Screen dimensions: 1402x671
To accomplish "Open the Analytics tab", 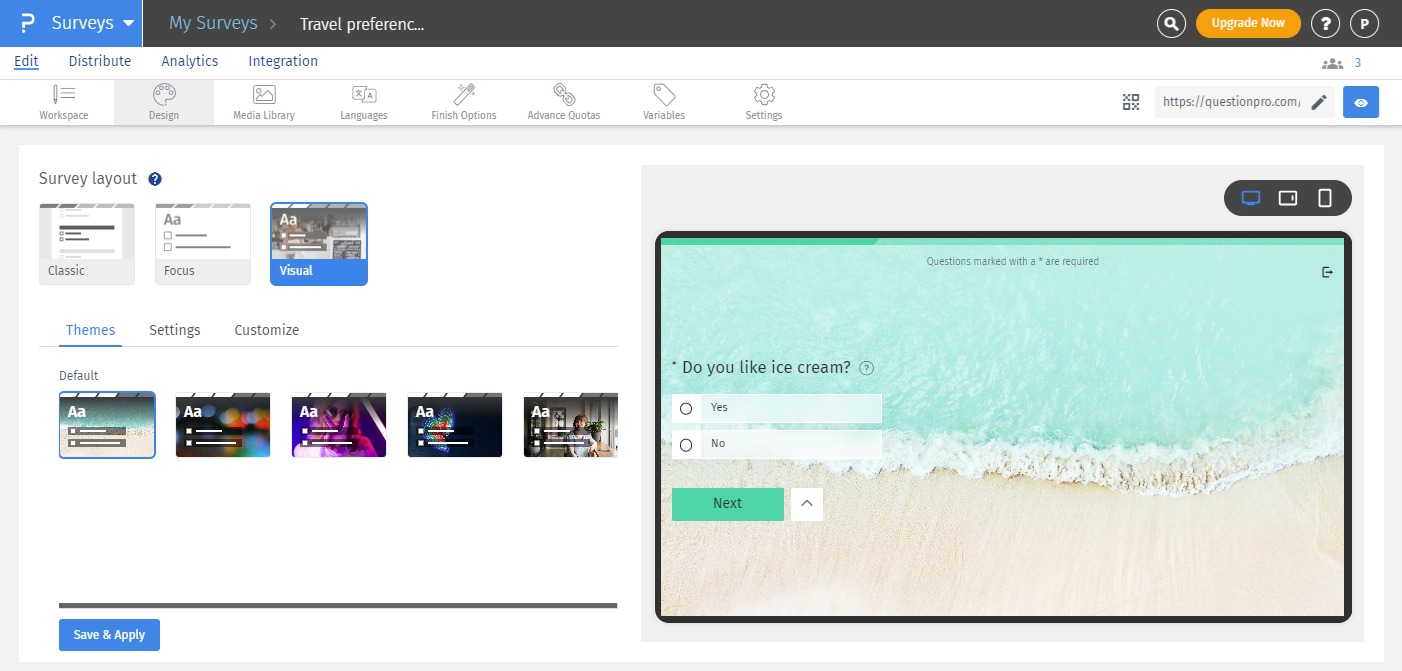I will tap(190, 61).
